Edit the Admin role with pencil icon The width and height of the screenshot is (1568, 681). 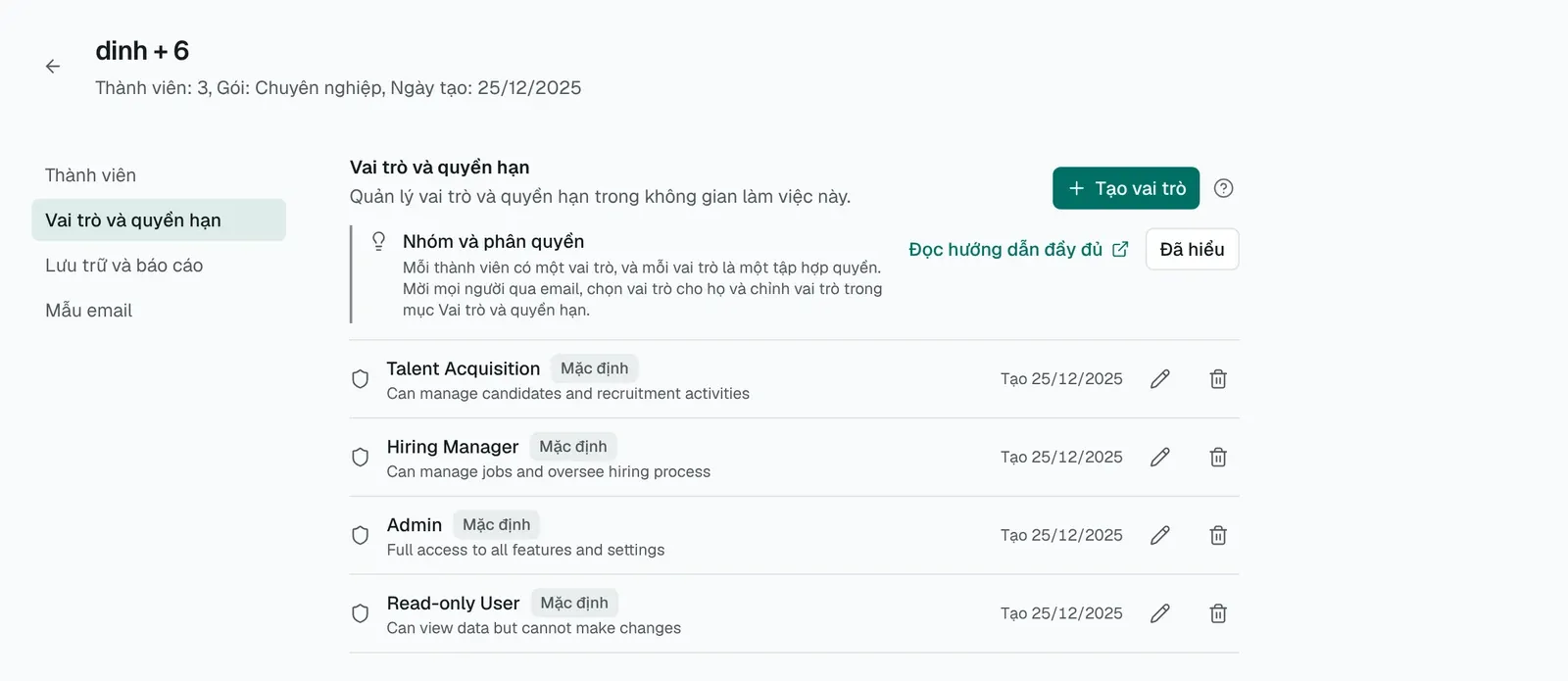[x=1160, y=536]
